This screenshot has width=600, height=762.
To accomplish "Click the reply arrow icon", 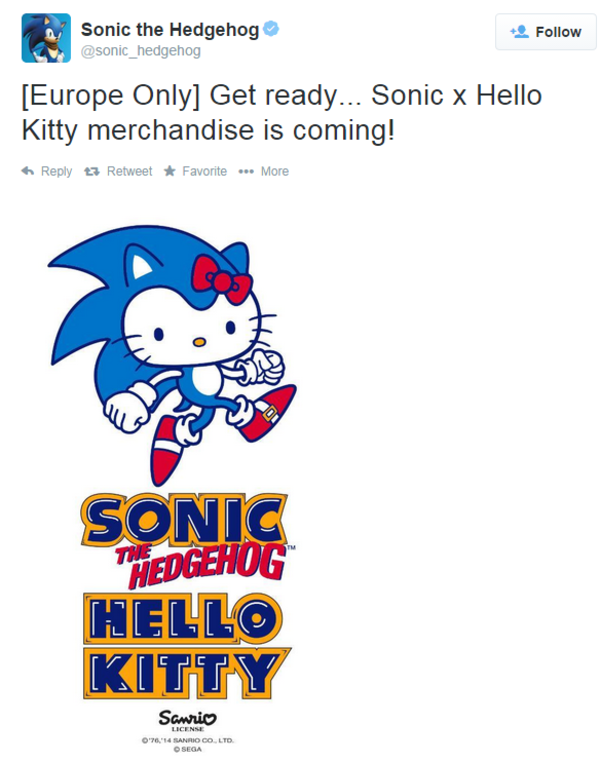I will tap(28, 171).
